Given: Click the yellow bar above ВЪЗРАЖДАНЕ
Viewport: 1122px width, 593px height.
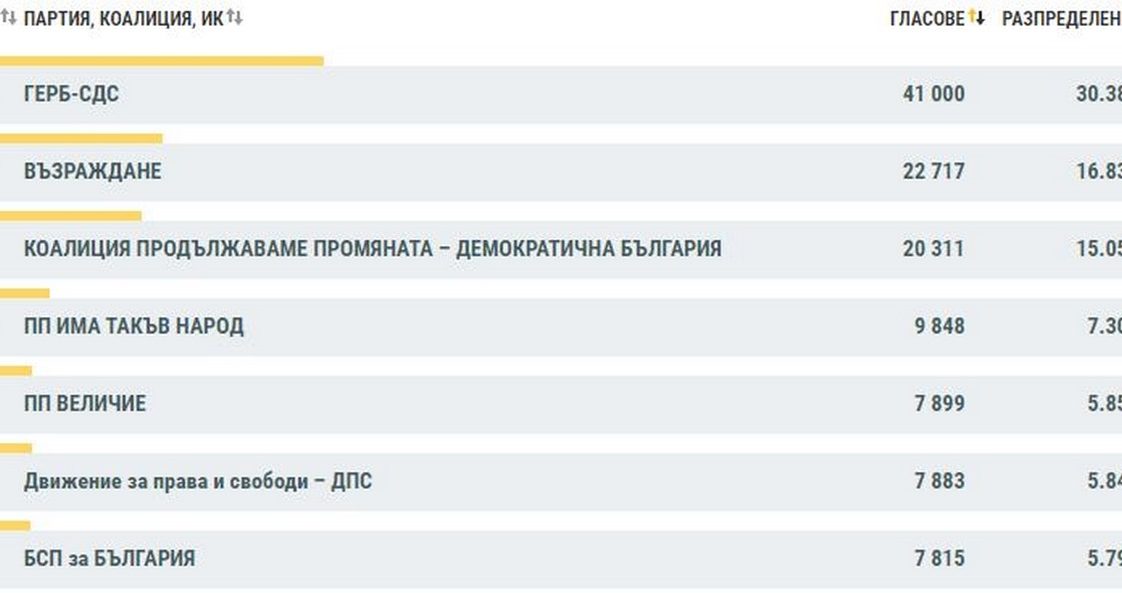Looking at the screenshot, I should click(81, 138).
